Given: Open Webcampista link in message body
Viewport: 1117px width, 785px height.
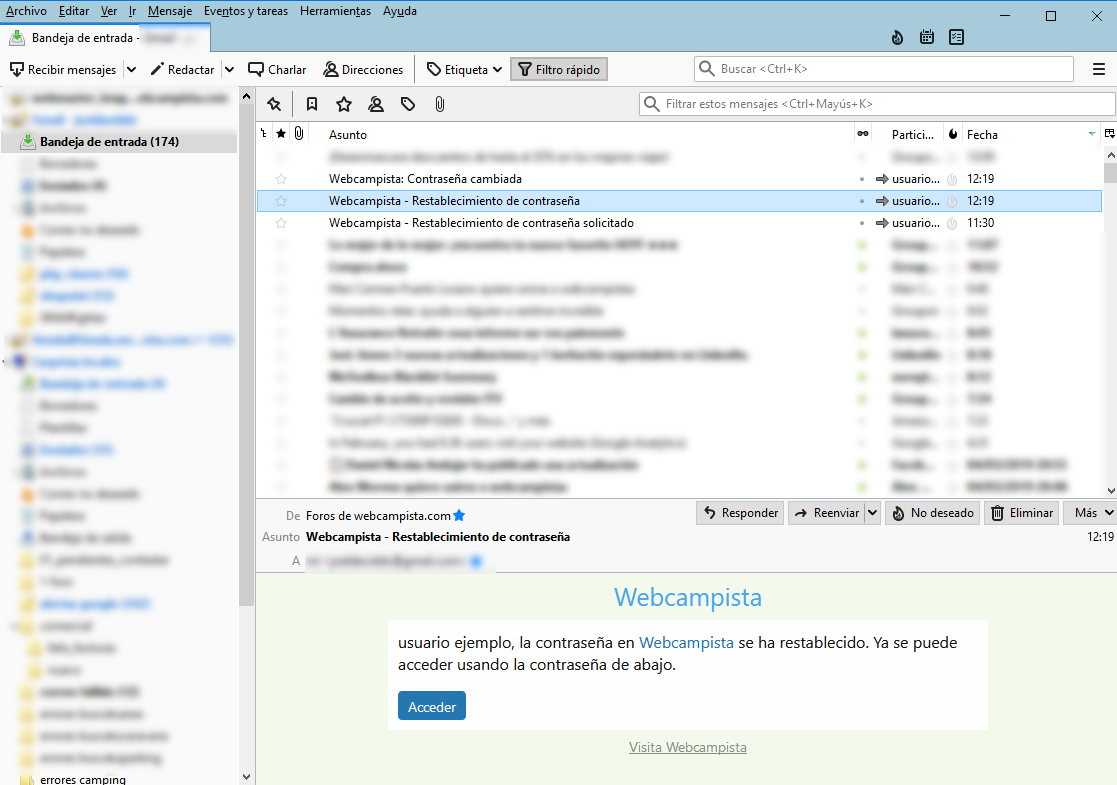Looking at the screenshot, I should pos(686,643).
